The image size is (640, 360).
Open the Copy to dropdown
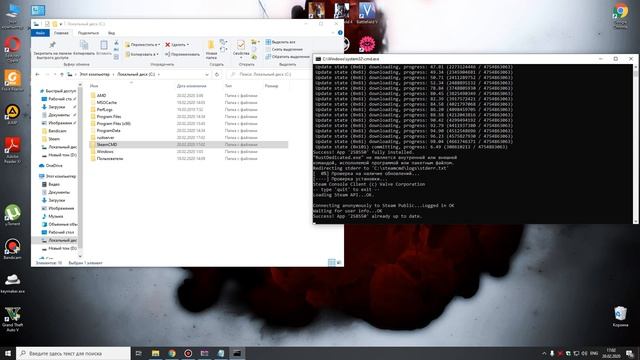point(141,54)
